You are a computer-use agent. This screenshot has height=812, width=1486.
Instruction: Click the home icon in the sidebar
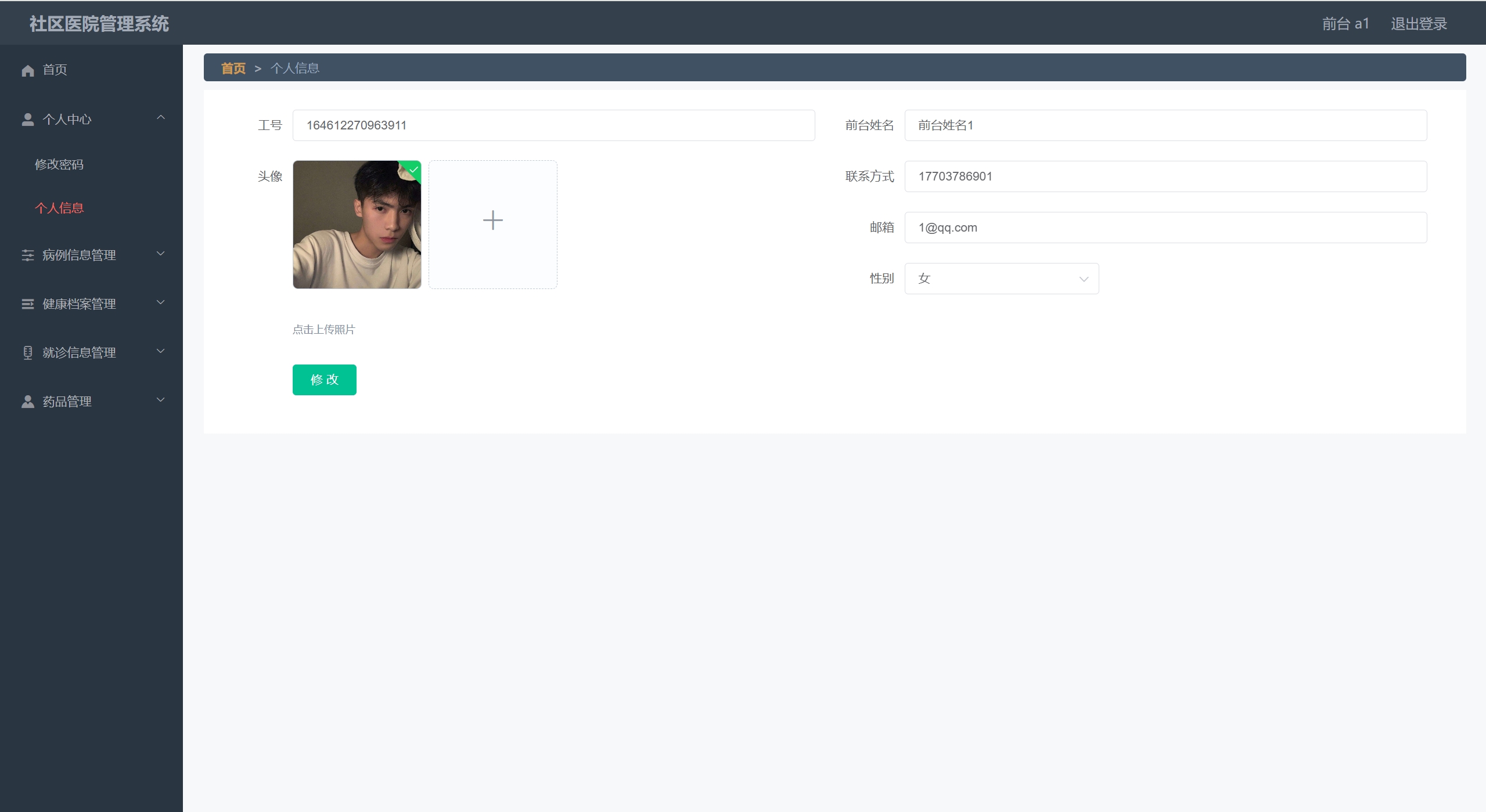click(28, 70)
